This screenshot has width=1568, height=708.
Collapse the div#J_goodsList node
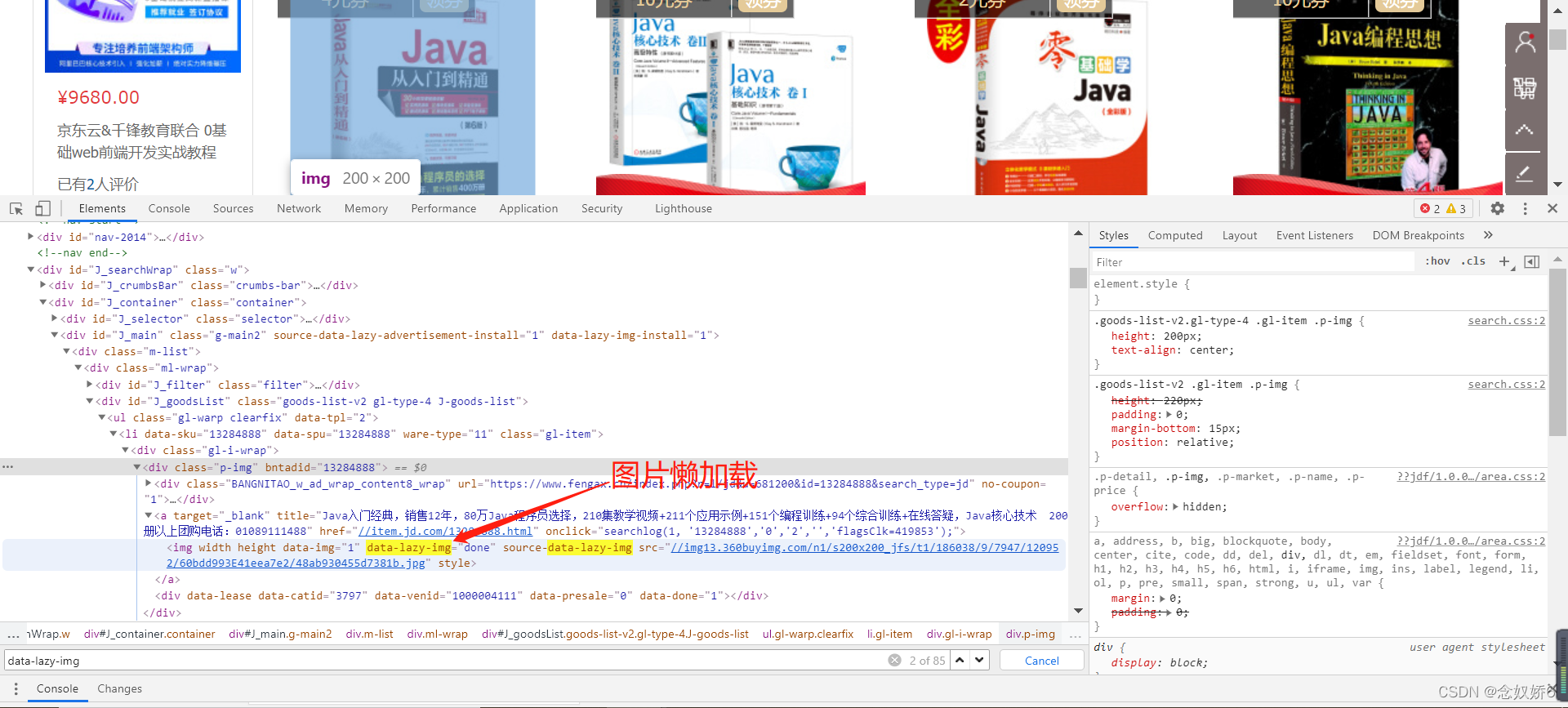pyautogui.click(x=90, y=401)
